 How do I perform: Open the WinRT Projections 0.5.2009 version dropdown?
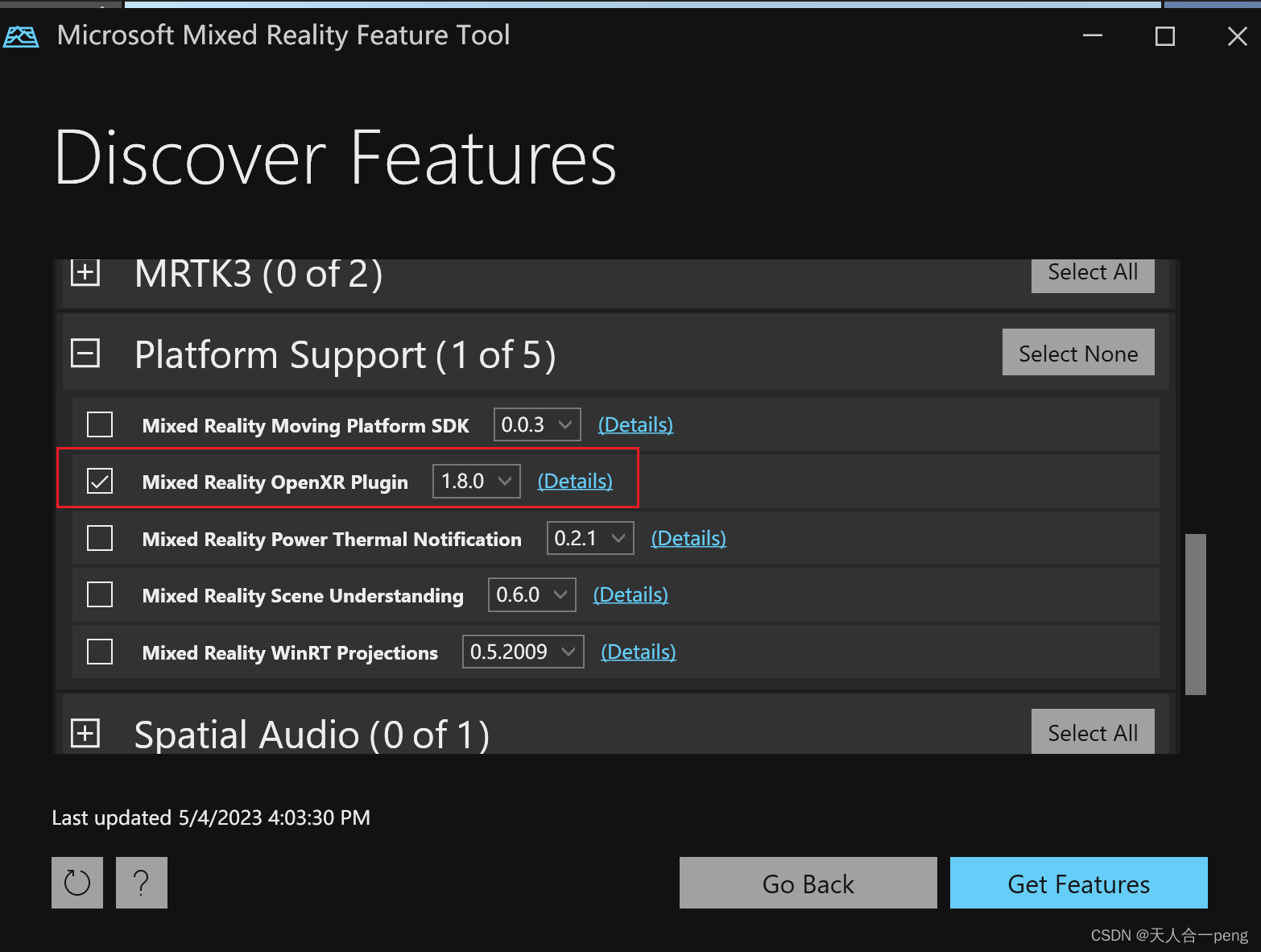[x=523, y=652]
